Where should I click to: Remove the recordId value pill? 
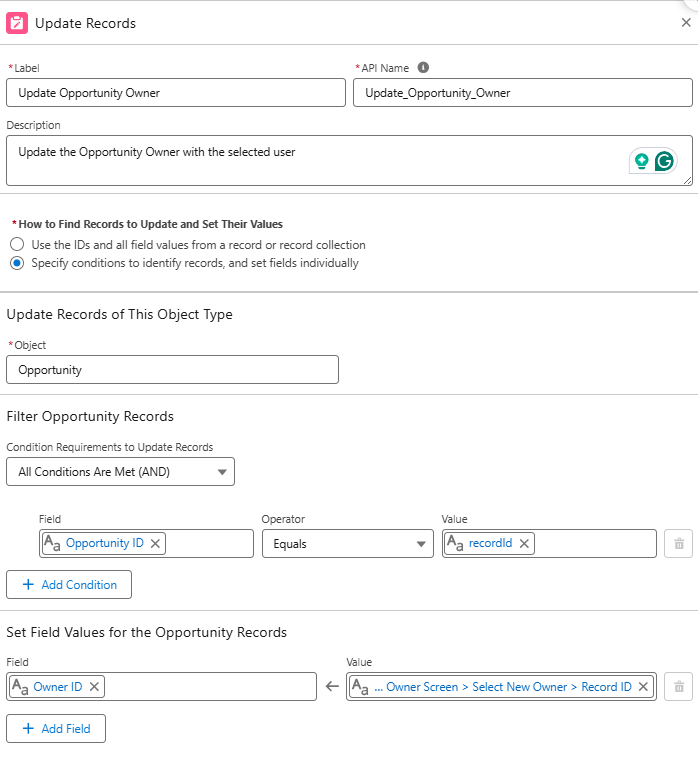[x=524, y=544]
